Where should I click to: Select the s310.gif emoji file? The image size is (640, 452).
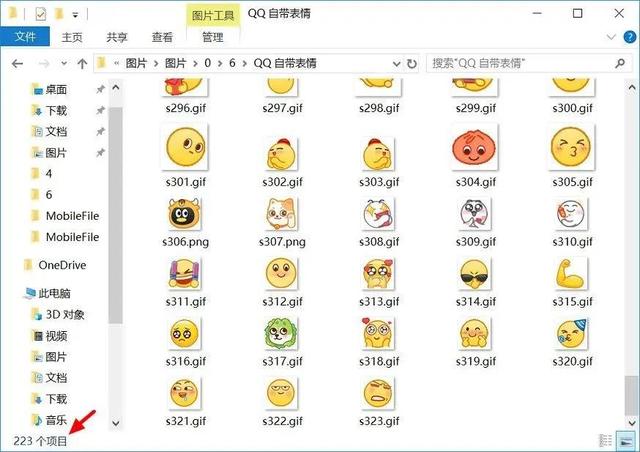tap(571, 214)
